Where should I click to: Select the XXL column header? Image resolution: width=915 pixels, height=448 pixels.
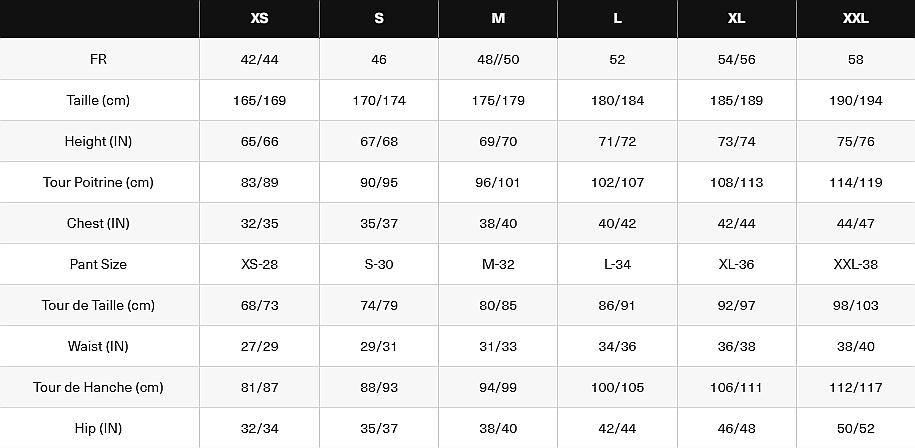[855, 19]
